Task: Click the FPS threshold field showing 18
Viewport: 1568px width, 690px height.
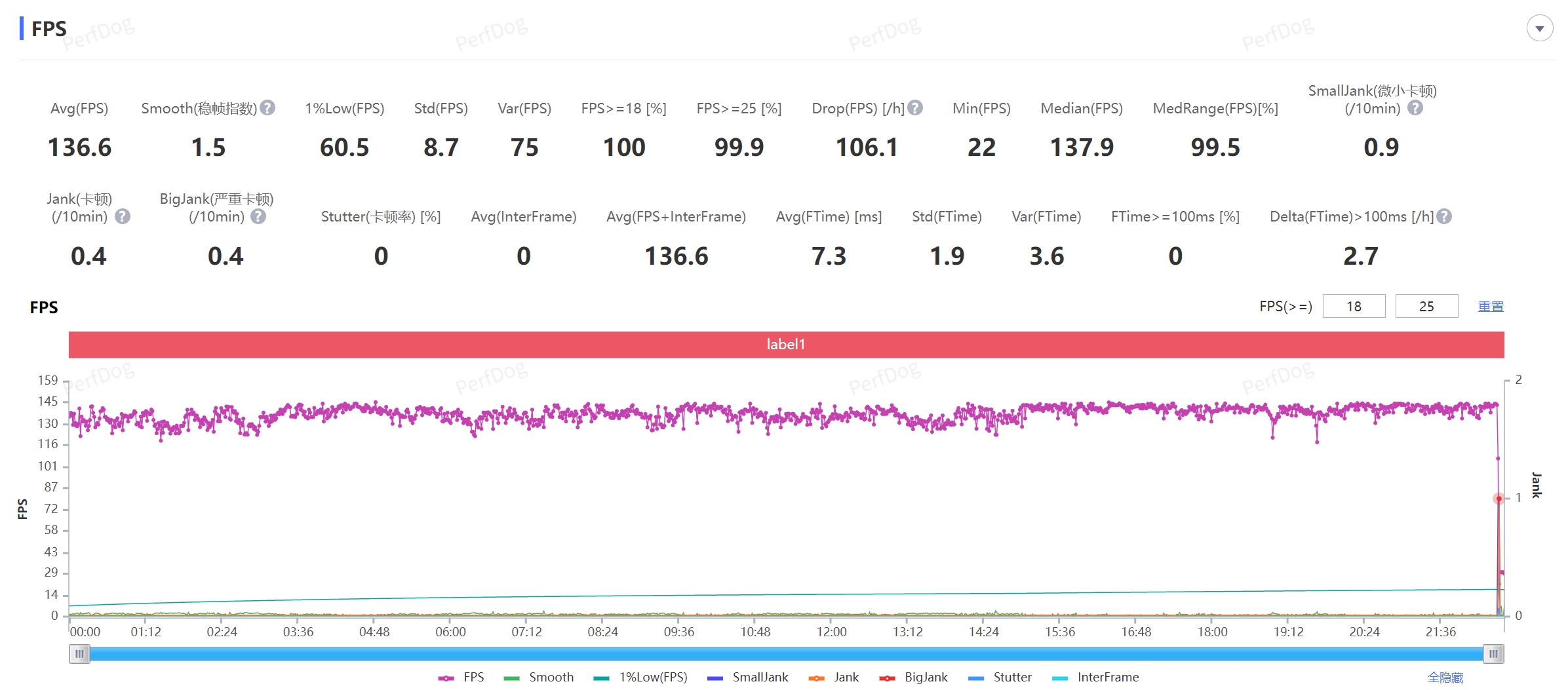Action: point(1354,307)
